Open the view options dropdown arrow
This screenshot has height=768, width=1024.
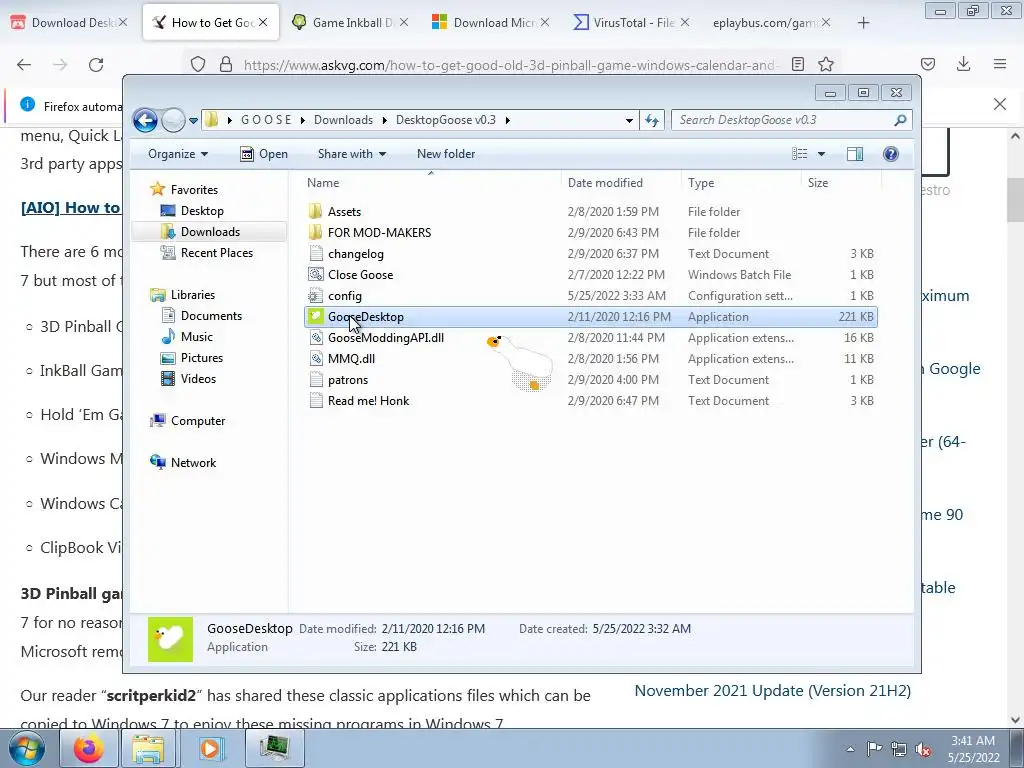[822, 154]
